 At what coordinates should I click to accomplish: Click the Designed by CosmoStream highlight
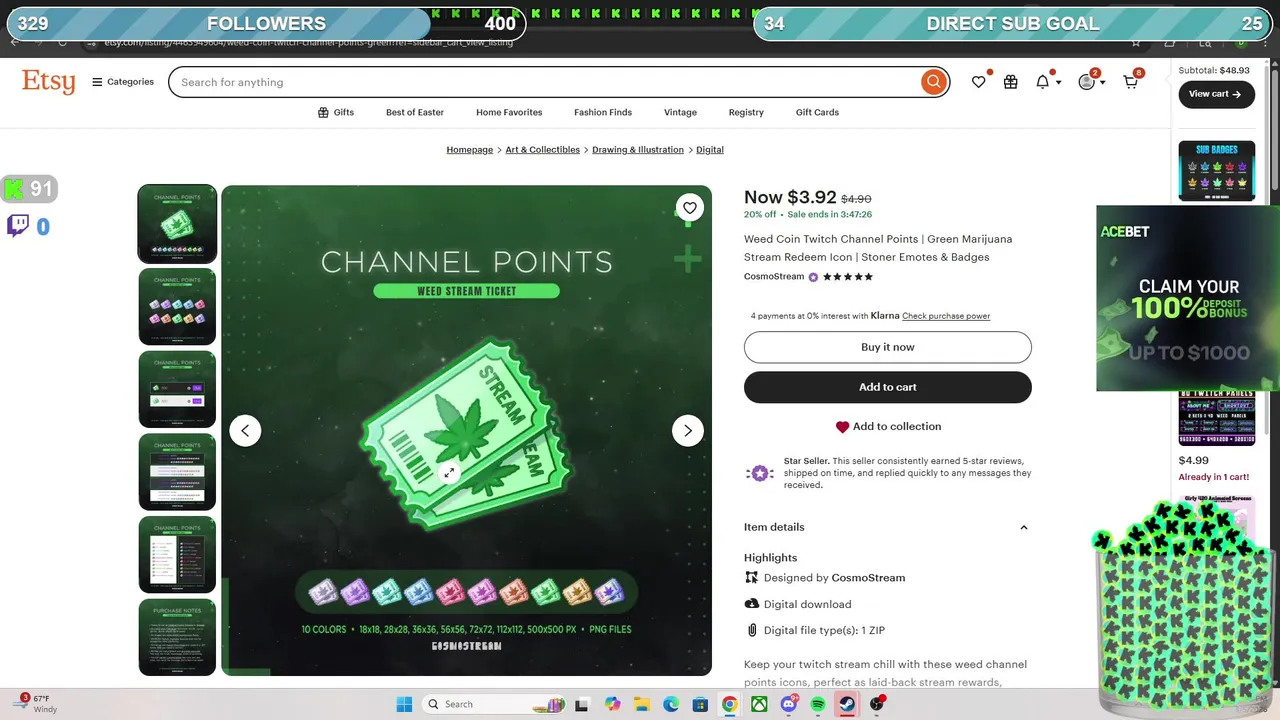point(834,578)
